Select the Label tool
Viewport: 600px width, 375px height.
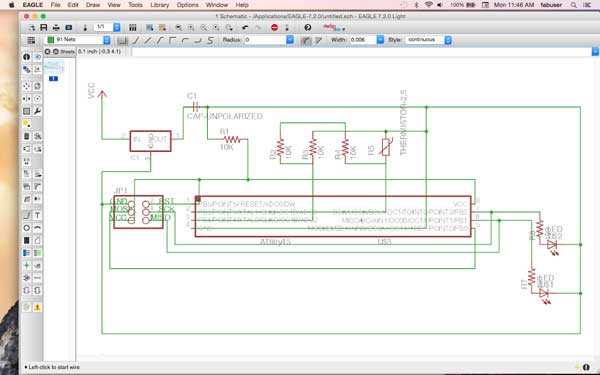[x=38, y=265]
